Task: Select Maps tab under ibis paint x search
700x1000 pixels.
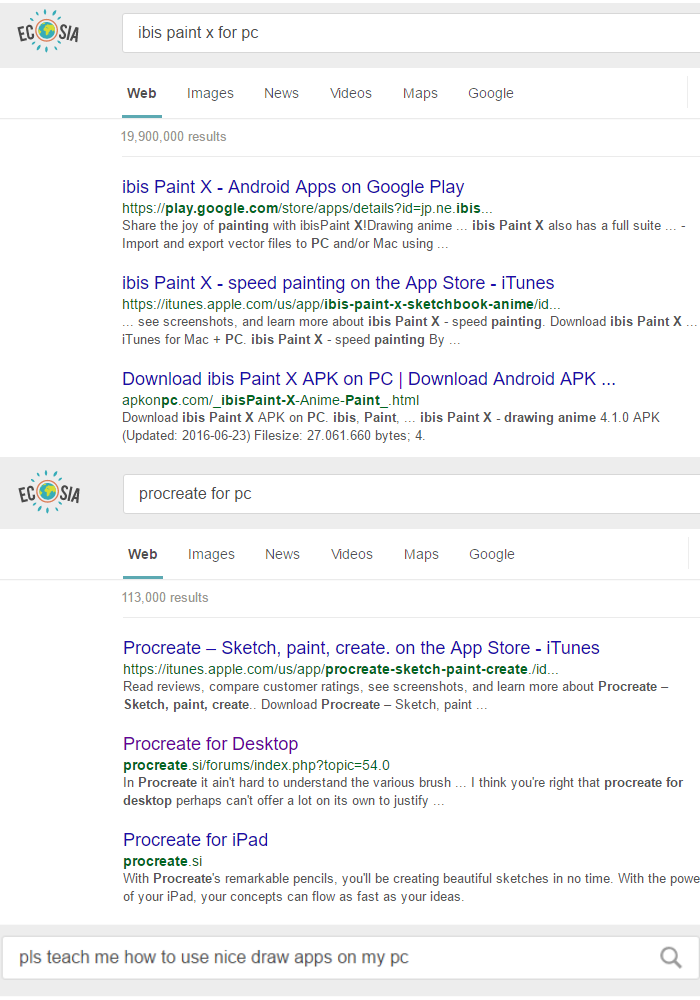Action: coord(420,93)
